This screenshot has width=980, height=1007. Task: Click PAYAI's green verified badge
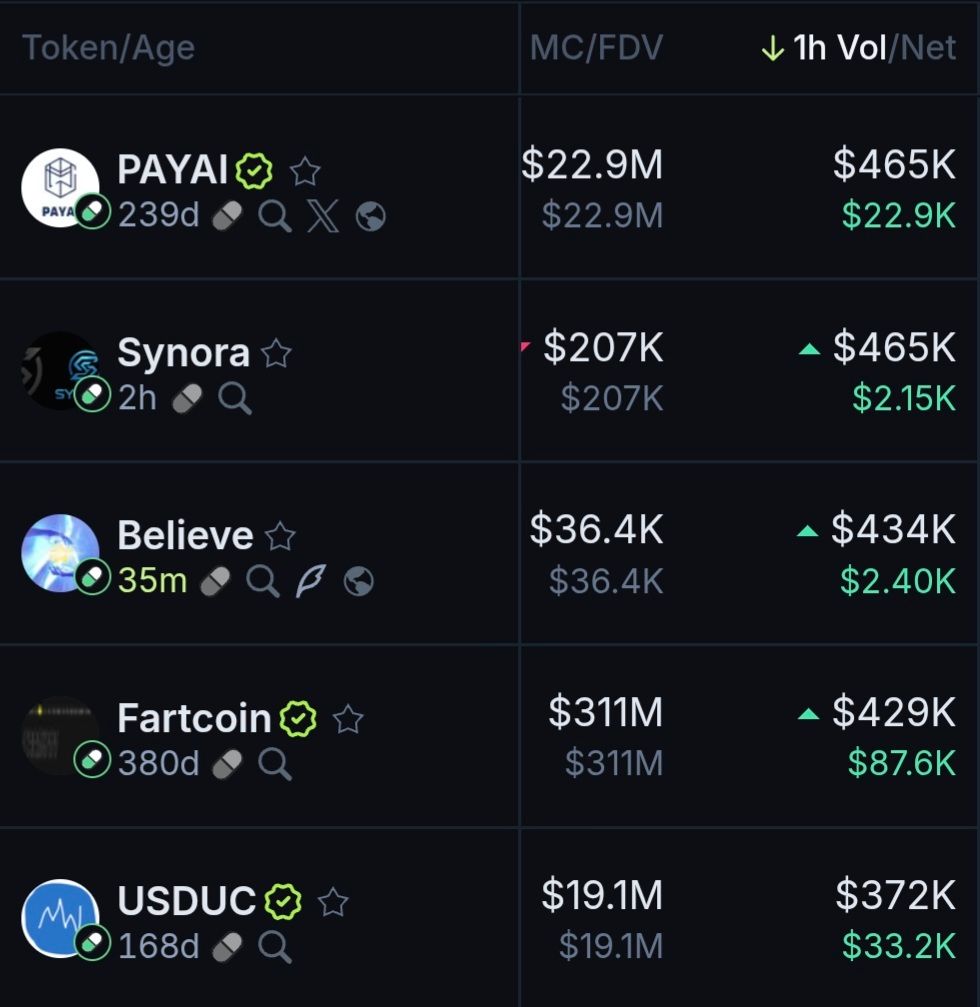click(x=254, y=171)
